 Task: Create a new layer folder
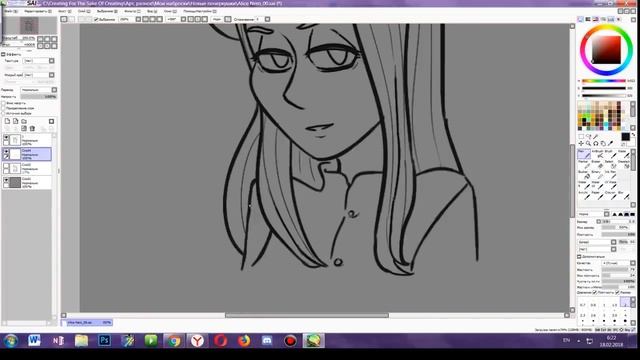[24, 121]
